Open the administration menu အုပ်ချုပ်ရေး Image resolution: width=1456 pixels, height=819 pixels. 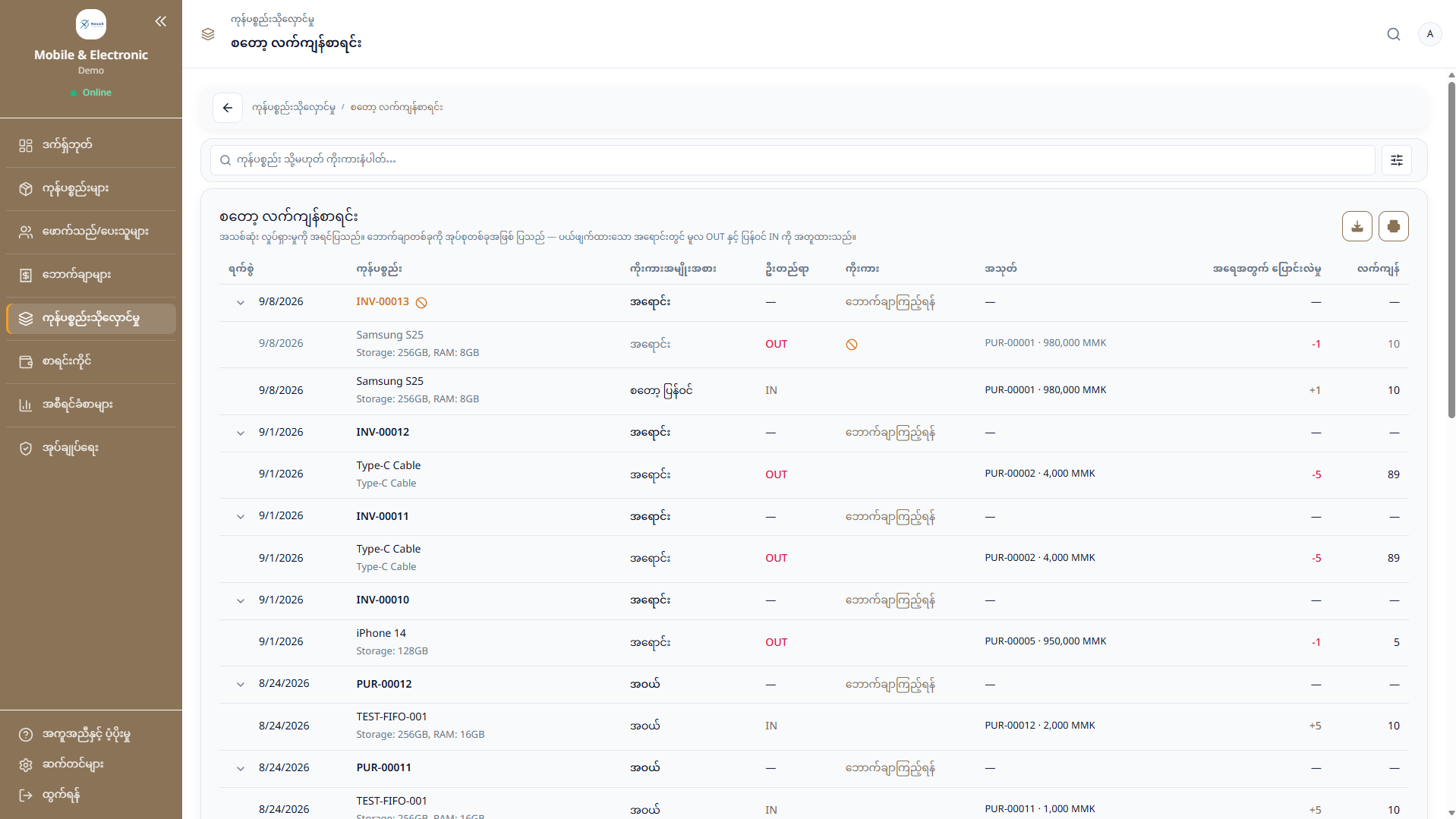pos(91,448)
